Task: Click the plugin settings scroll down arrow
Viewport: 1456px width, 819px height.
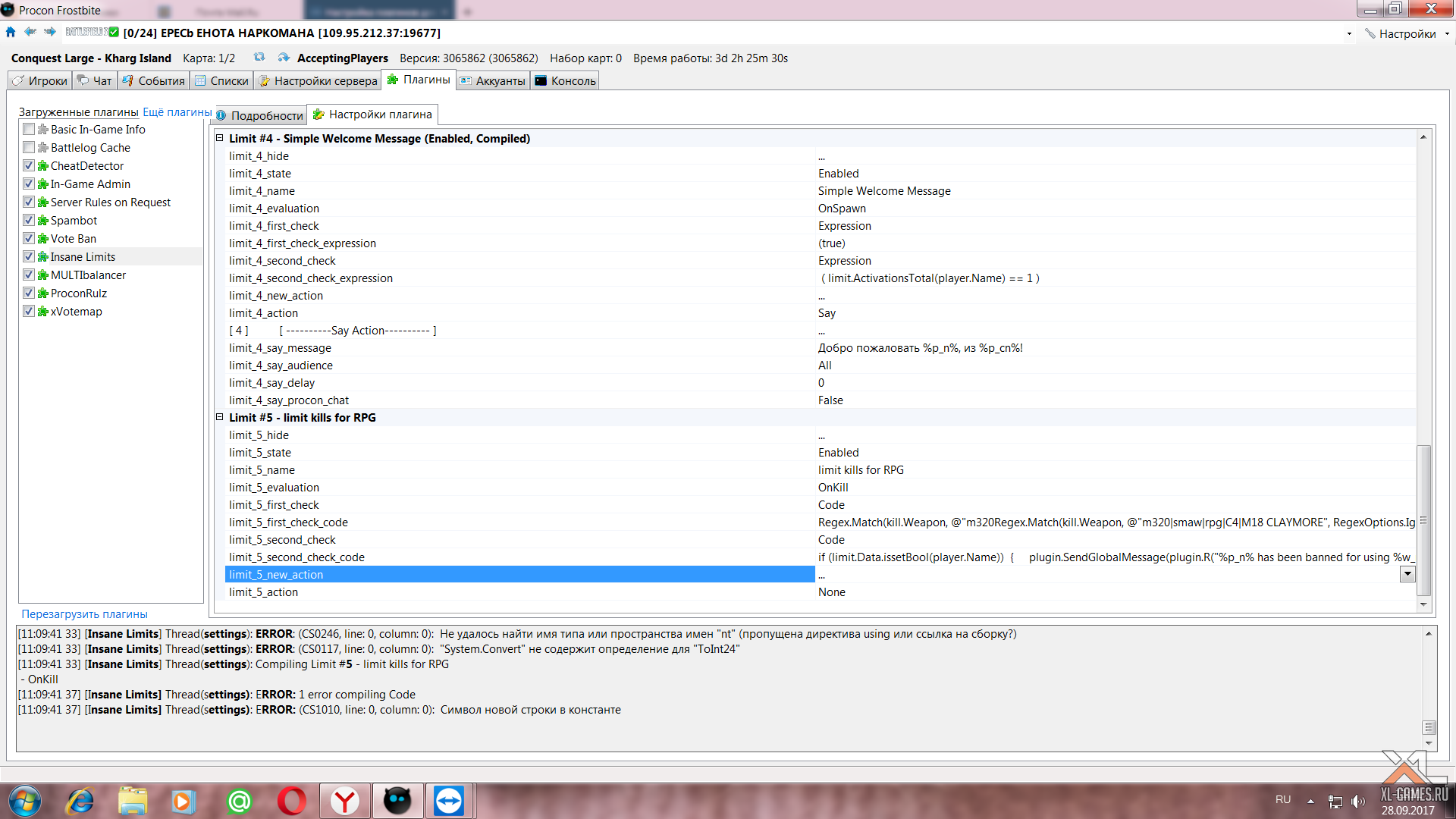Action: [1423, 605]
